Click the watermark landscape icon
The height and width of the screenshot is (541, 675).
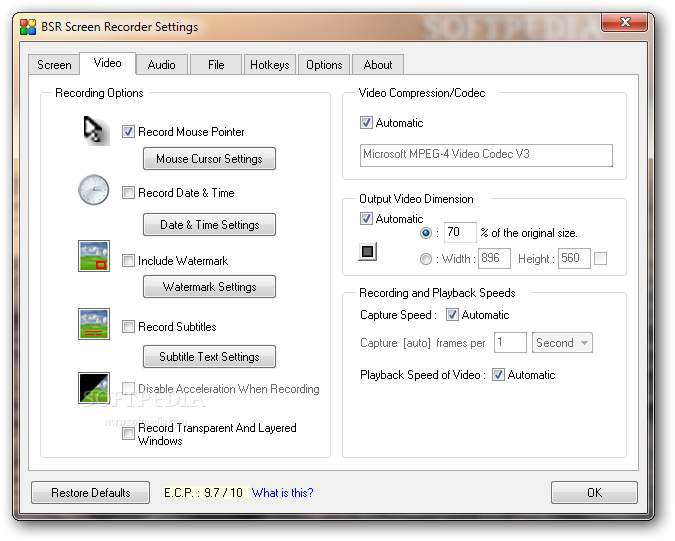(x=94, y=256)
